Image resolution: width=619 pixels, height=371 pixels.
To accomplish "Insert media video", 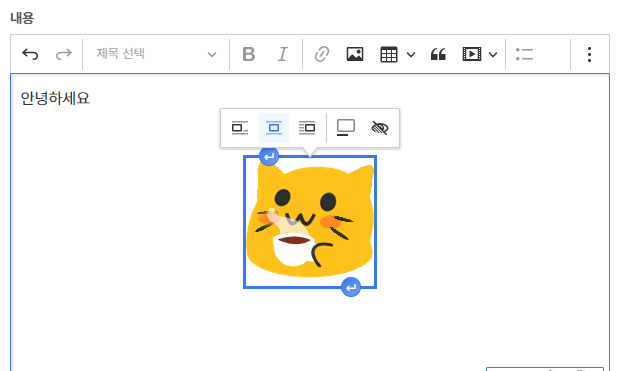I will click(471, 54).
